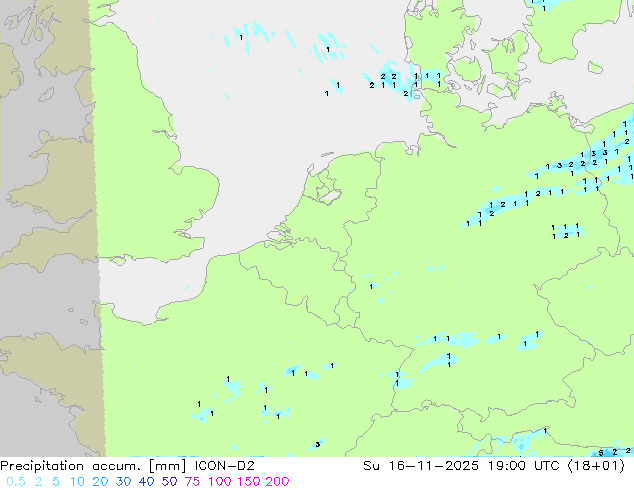Click the 10 legend value
Image resolution: width=634 pixels, height=490 pixels.
pos(77,482)
